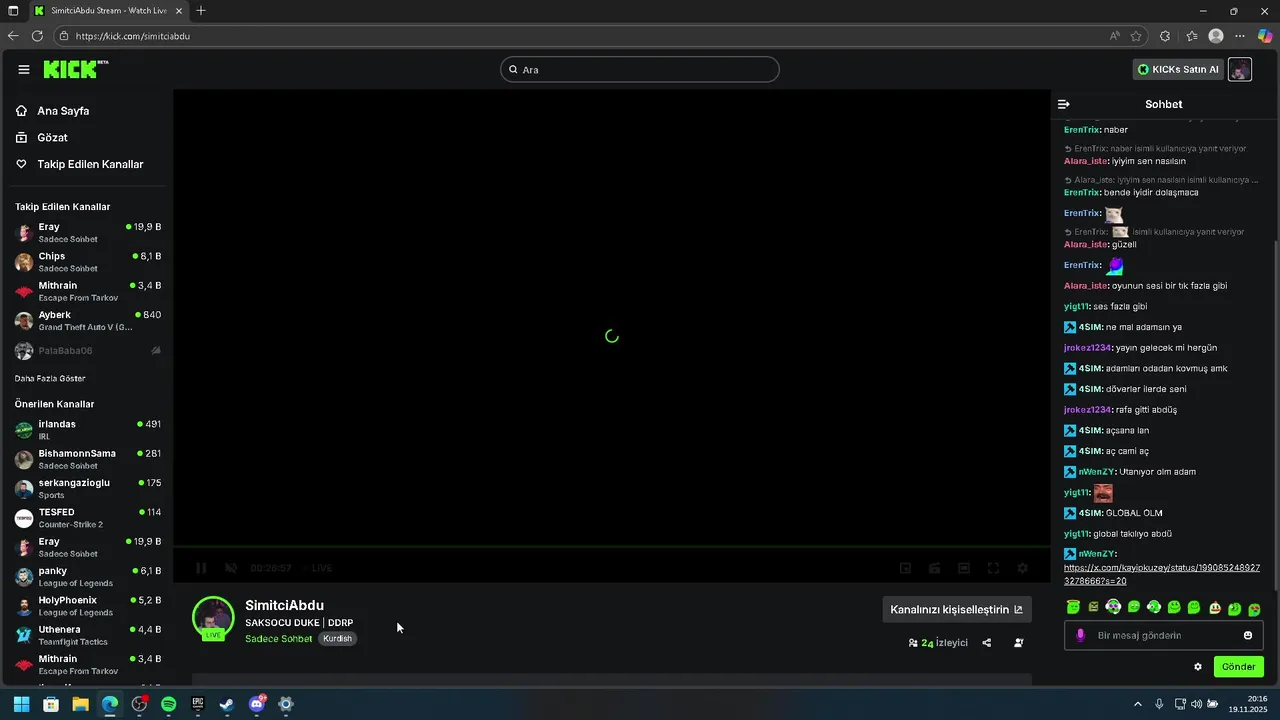Open HolyPhoenix channel
Screen dimensions: 1280x720
point(88,605)
